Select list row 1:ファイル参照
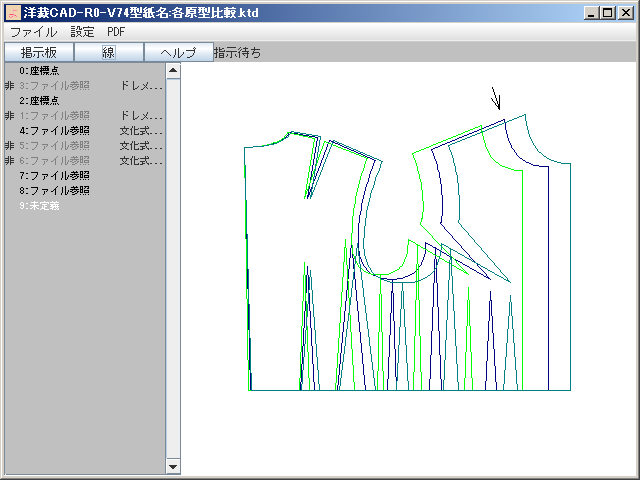The width and height of the screenshot is (640, 480). pyautogui.click(x=85, y=116)
